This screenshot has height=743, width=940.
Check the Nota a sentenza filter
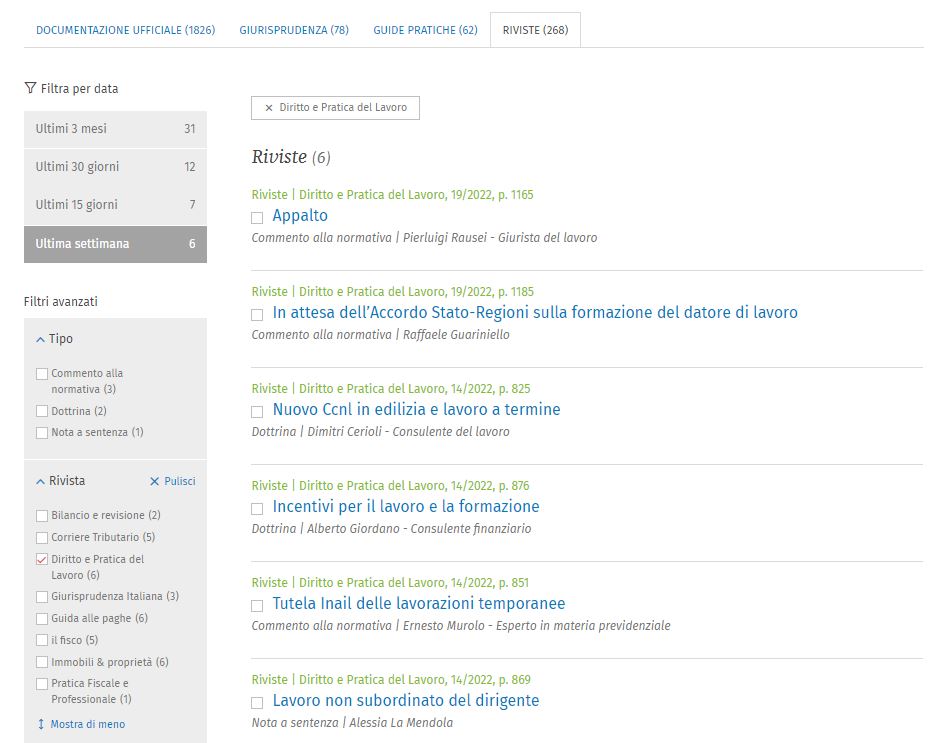42,433
